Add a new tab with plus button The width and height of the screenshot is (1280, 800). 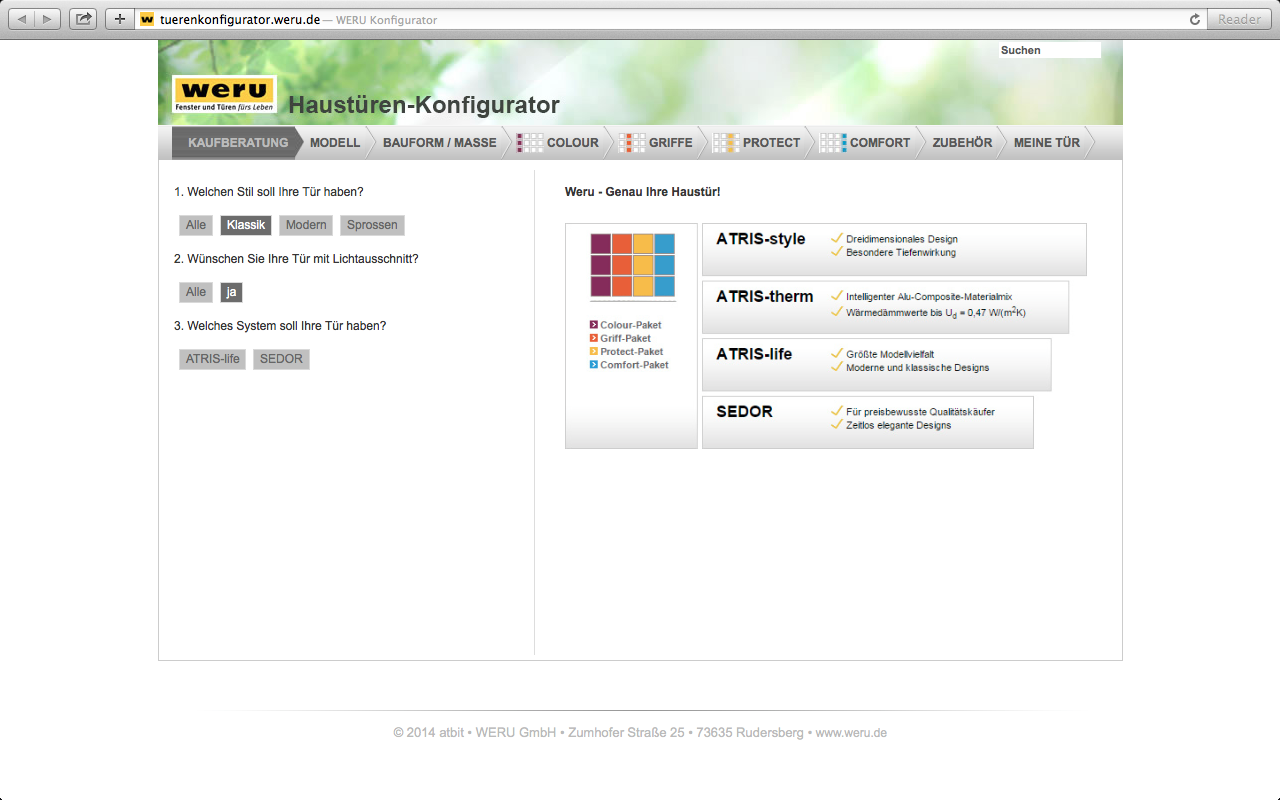[120, 19]
